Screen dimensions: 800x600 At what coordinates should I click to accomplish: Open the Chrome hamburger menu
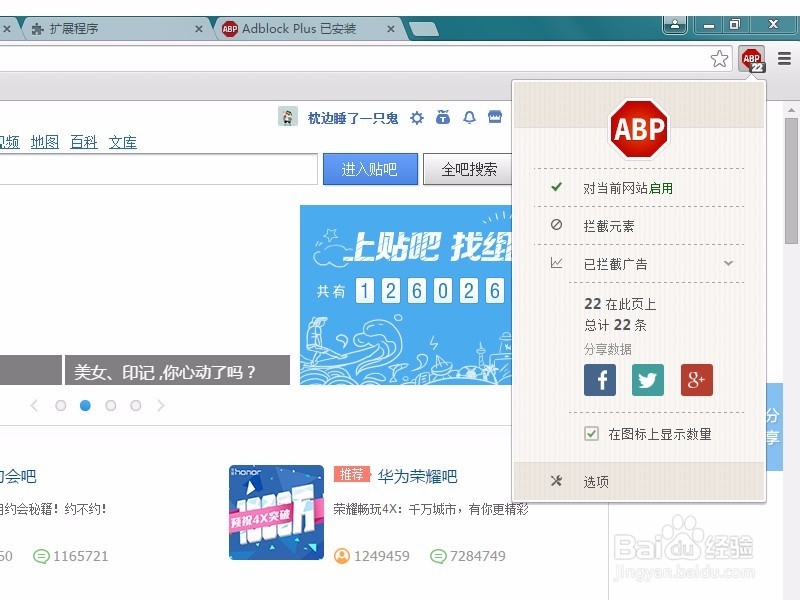[784, 59]
